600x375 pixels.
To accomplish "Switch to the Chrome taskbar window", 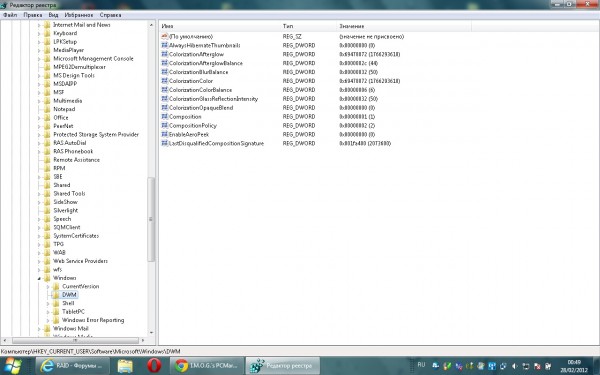I will pos(206,365).
